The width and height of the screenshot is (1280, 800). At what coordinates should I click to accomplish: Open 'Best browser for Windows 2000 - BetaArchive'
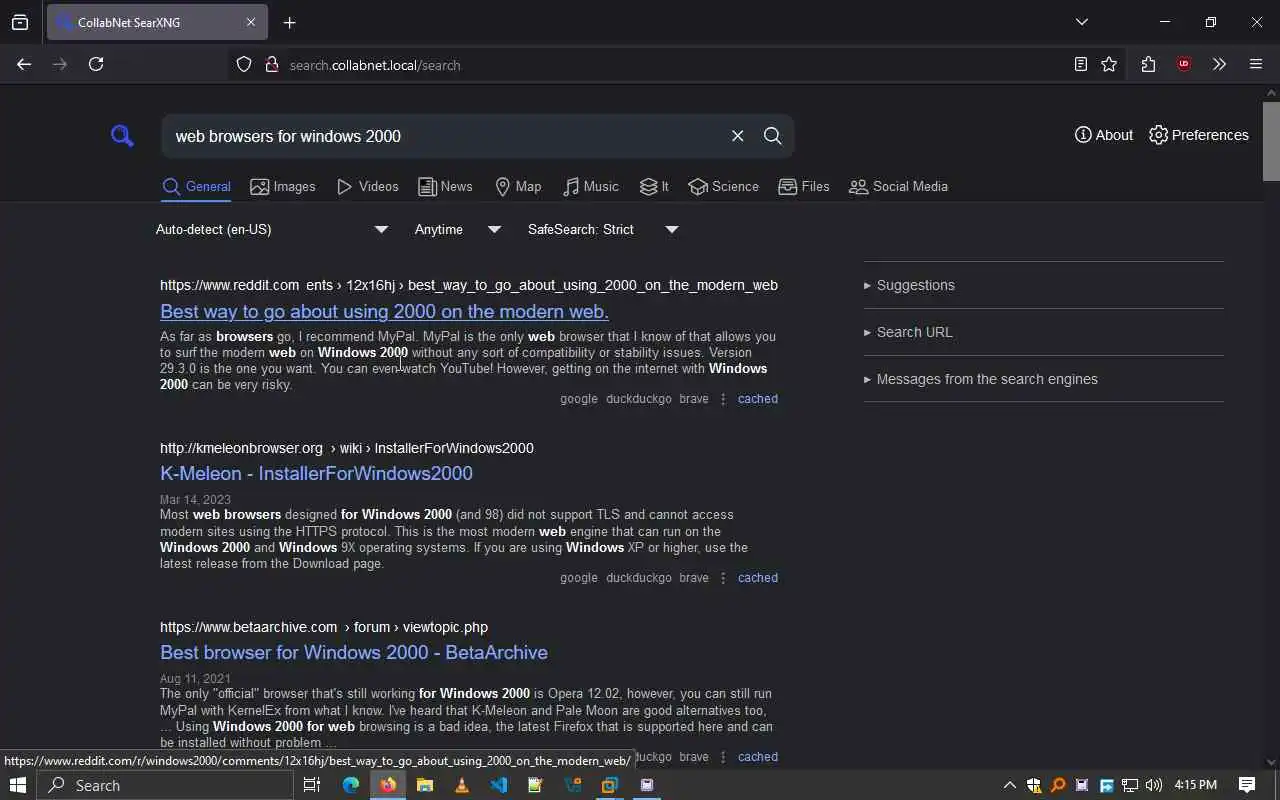click(x=354, y=652)
